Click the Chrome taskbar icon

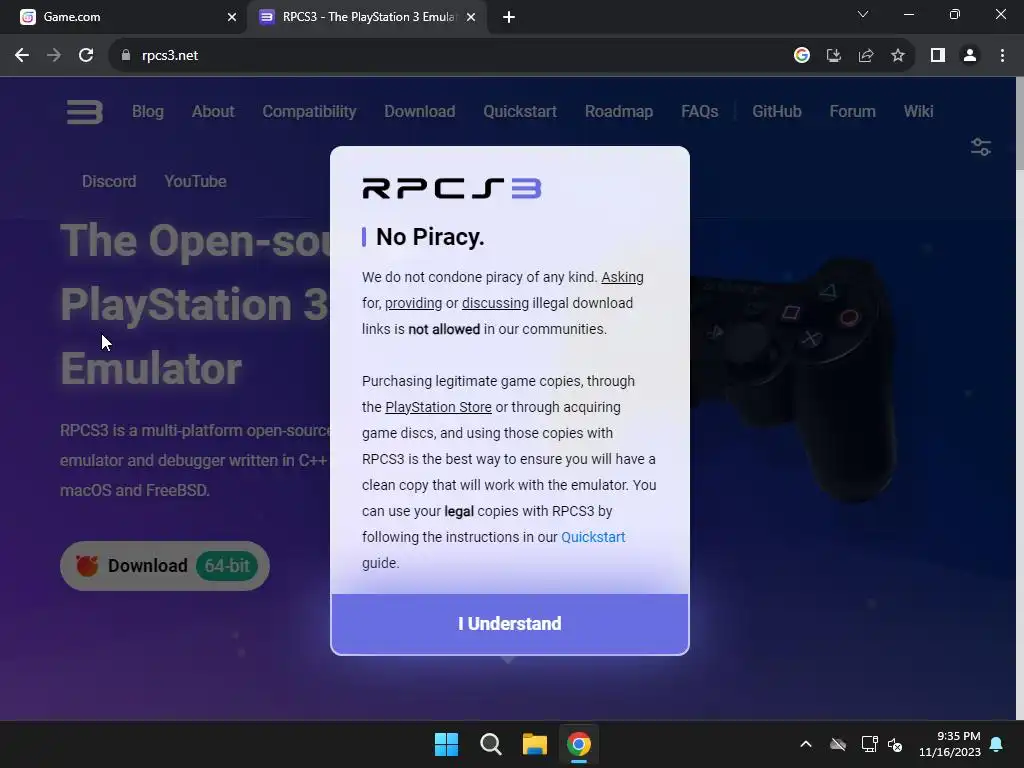coord(579,744)
